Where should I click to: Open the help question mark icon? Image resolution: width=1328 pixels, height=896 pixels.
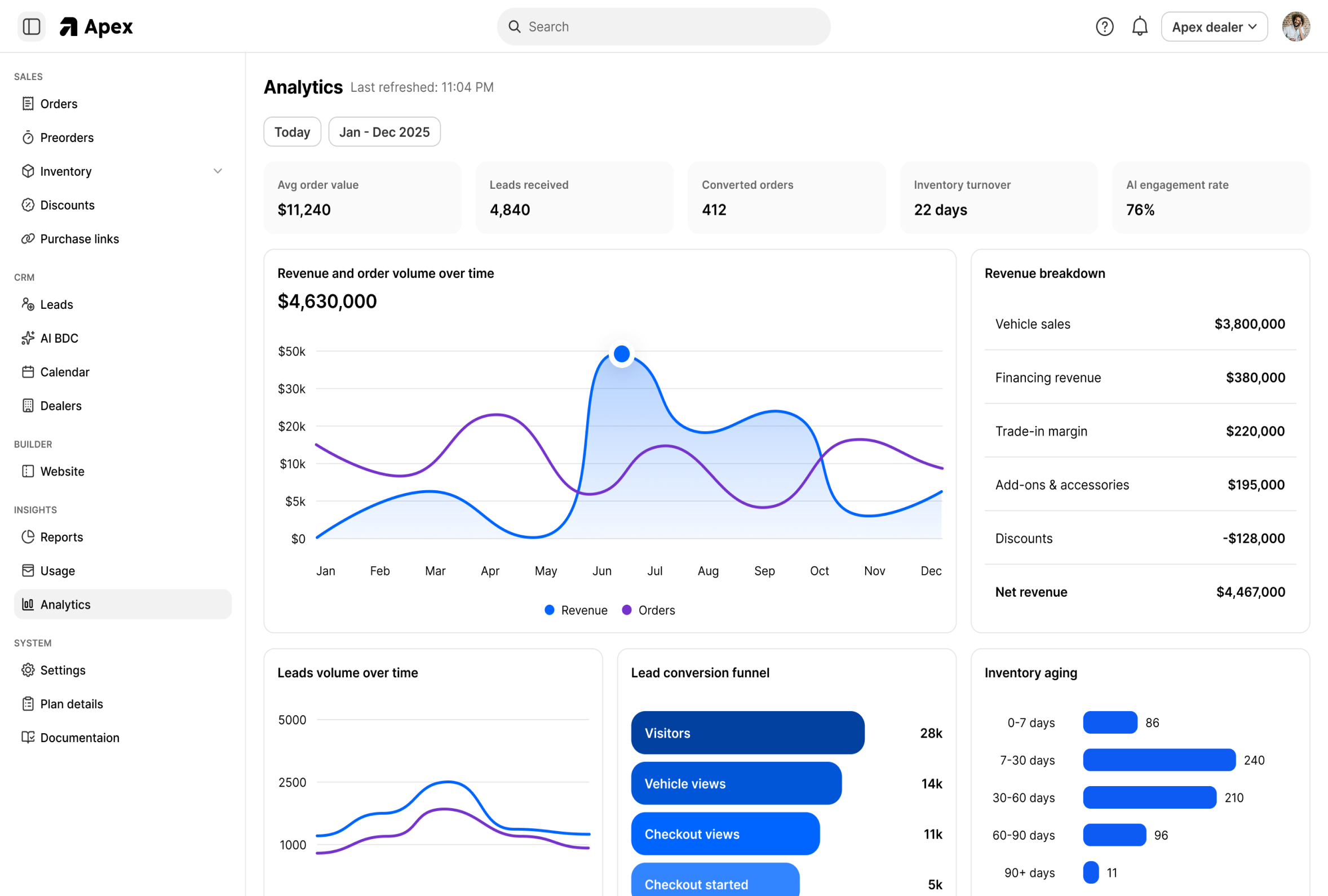pyautogui.click(x=1105, y=26)
